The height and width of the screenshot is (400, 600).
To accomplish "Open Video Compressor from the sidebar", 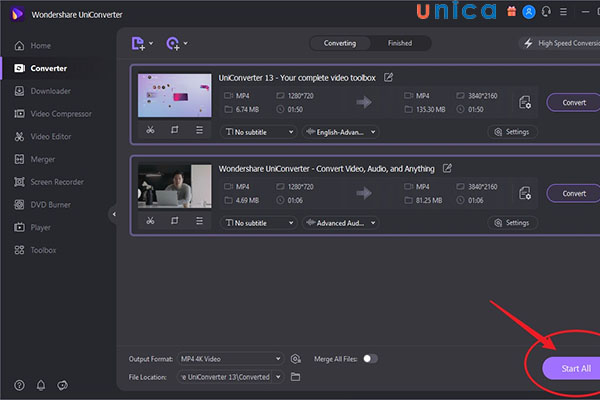I will (x=60, y=114).
